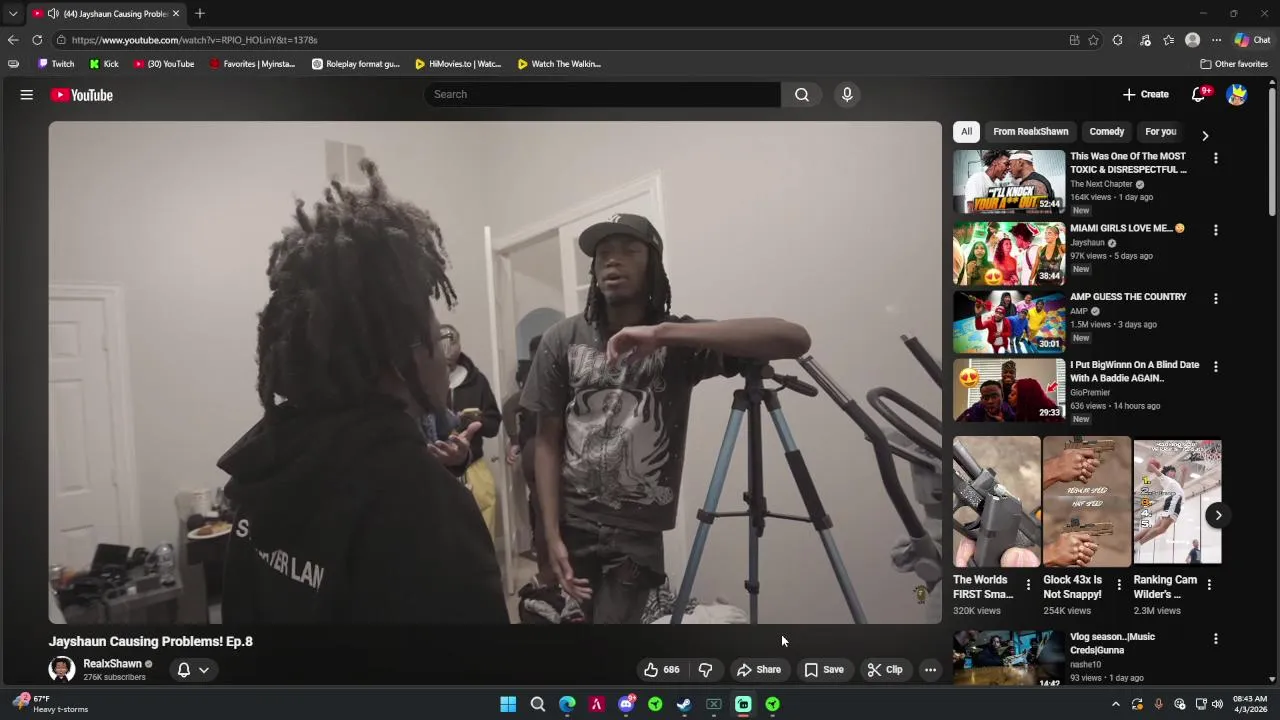This screenshot has height=720, width=1280.
Task: Open Watch The Walkin... bookmark
Action: pos(559,64)
